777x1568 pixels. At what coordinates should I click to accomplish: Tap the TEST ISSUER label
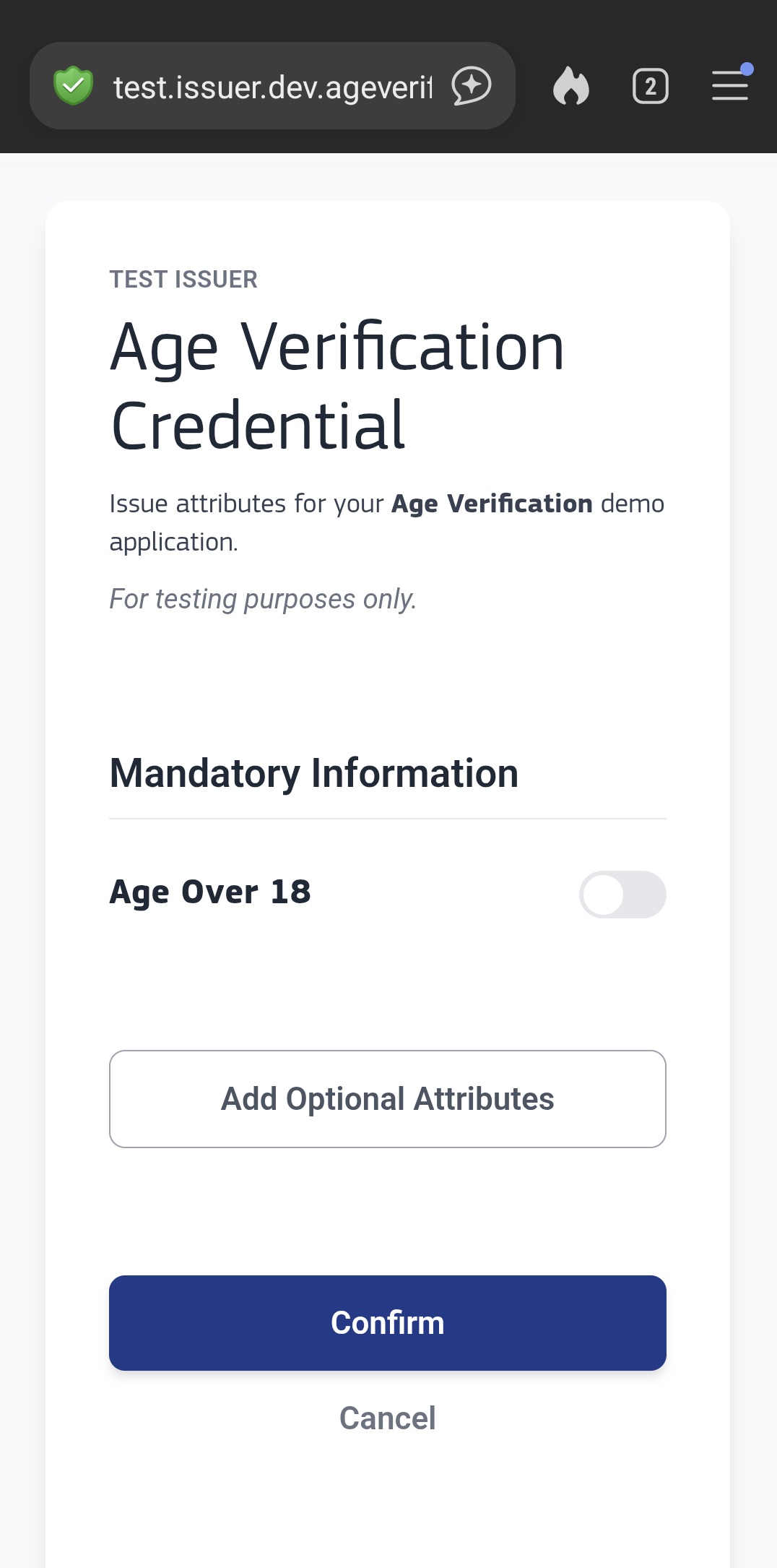click(x=183, y=280)
